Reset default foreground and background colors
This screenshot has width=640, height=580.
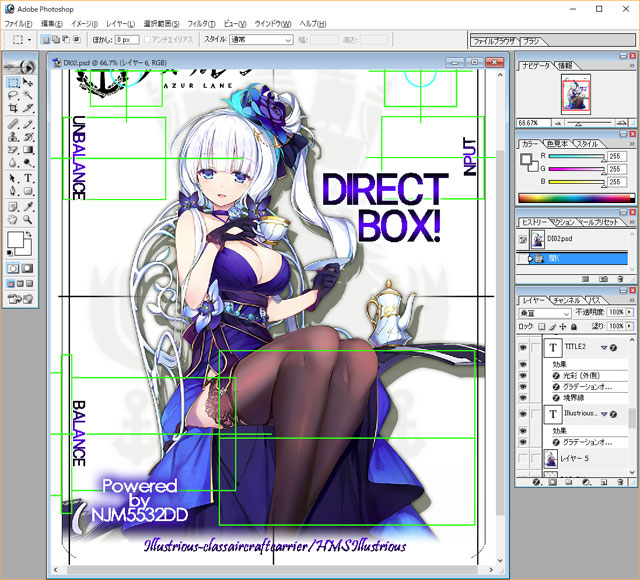coord(10,253)
